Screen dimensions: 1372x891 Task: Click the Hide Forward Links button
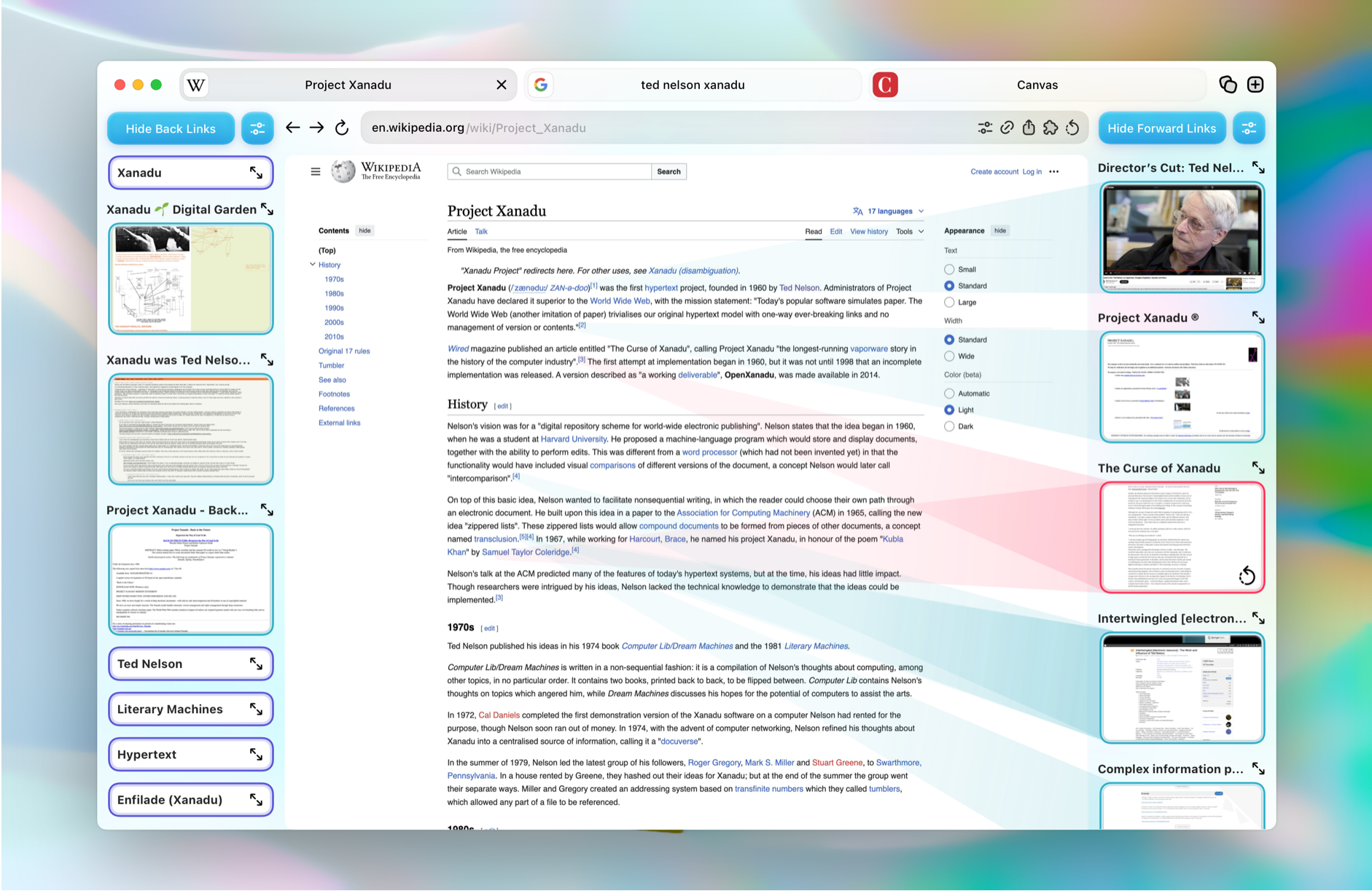[1161, 128]
